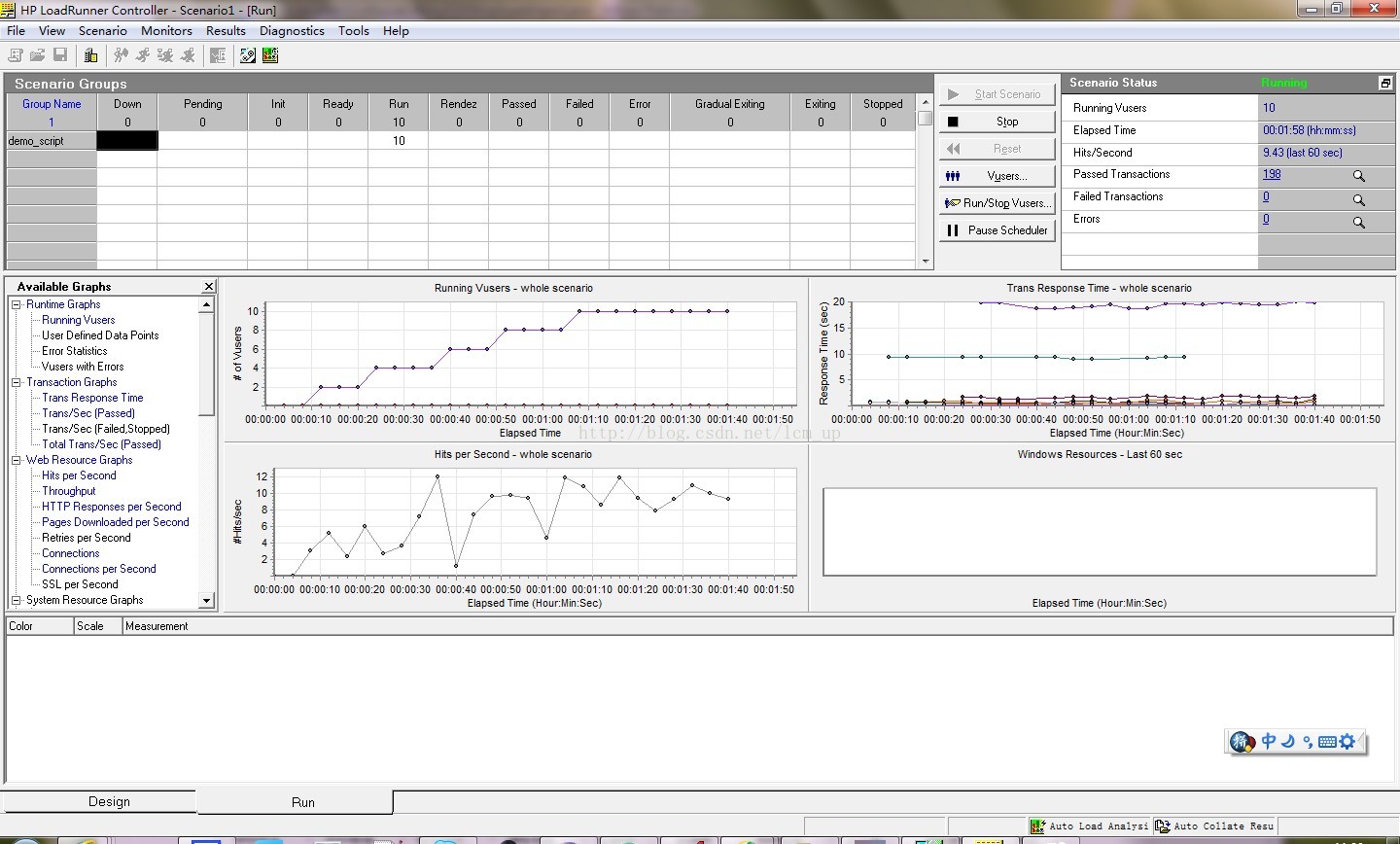Close the Available Graphs panel
Image resolution: width=1400 pixels, height=844 pixels.
click(x=208, y=287)
